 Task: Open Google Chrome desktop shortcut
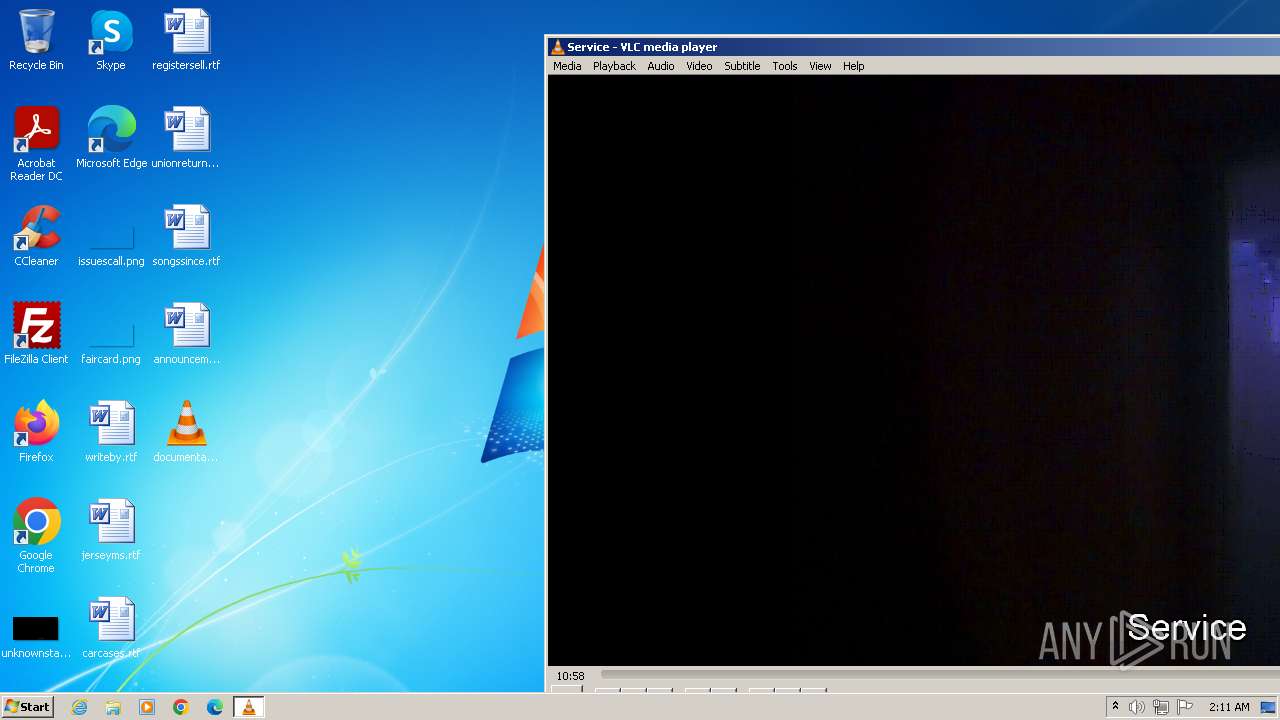pos(36,536)
